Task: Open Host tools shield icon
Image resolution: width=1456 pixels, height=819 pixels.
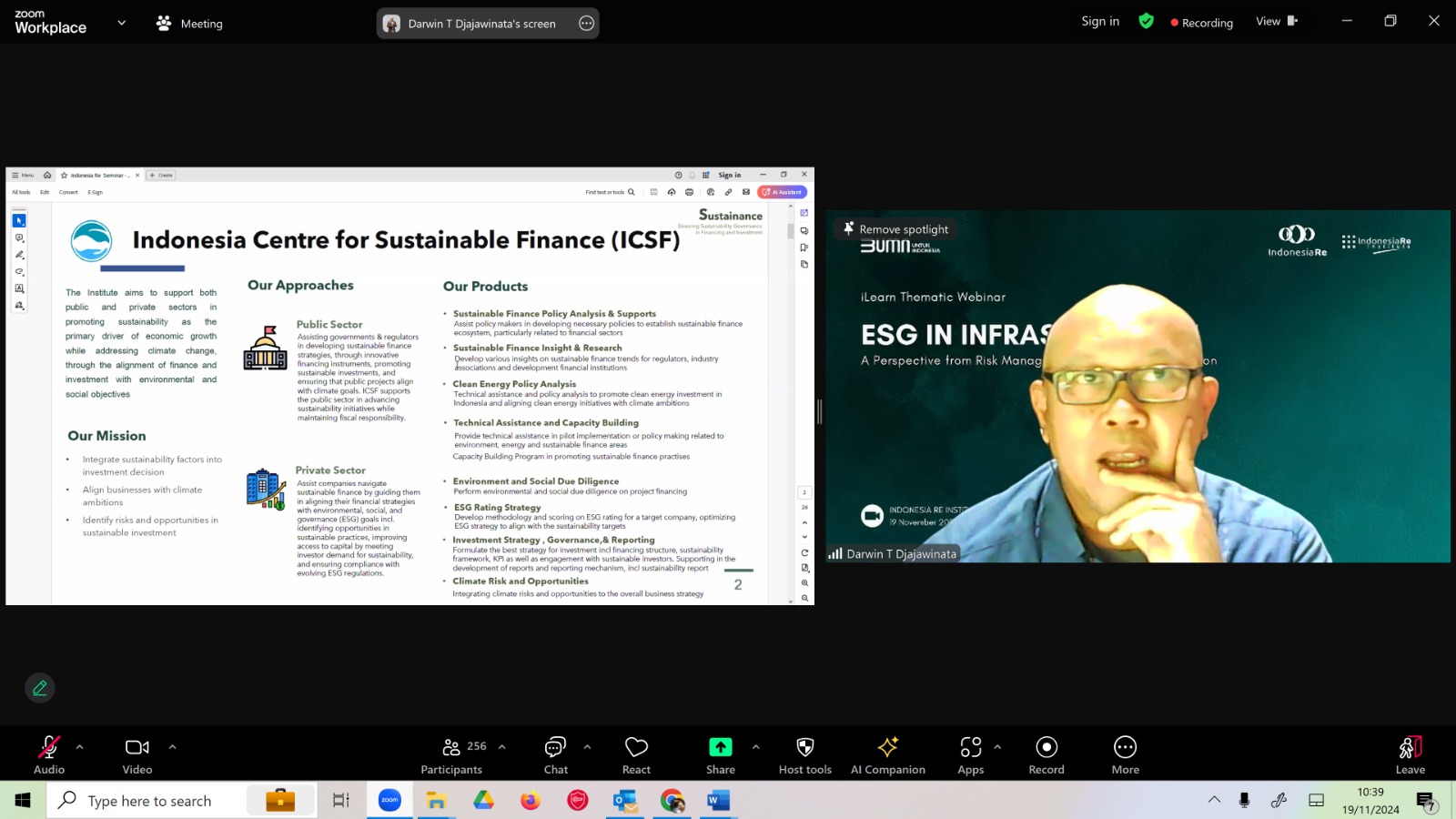Action: [805, 747]
